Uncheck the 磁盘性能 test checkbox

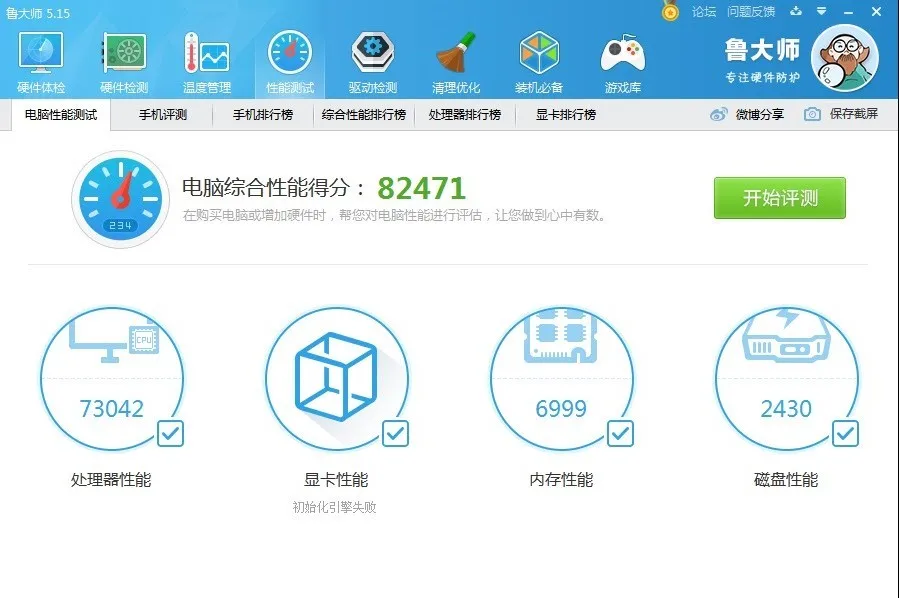coord(845,433)
